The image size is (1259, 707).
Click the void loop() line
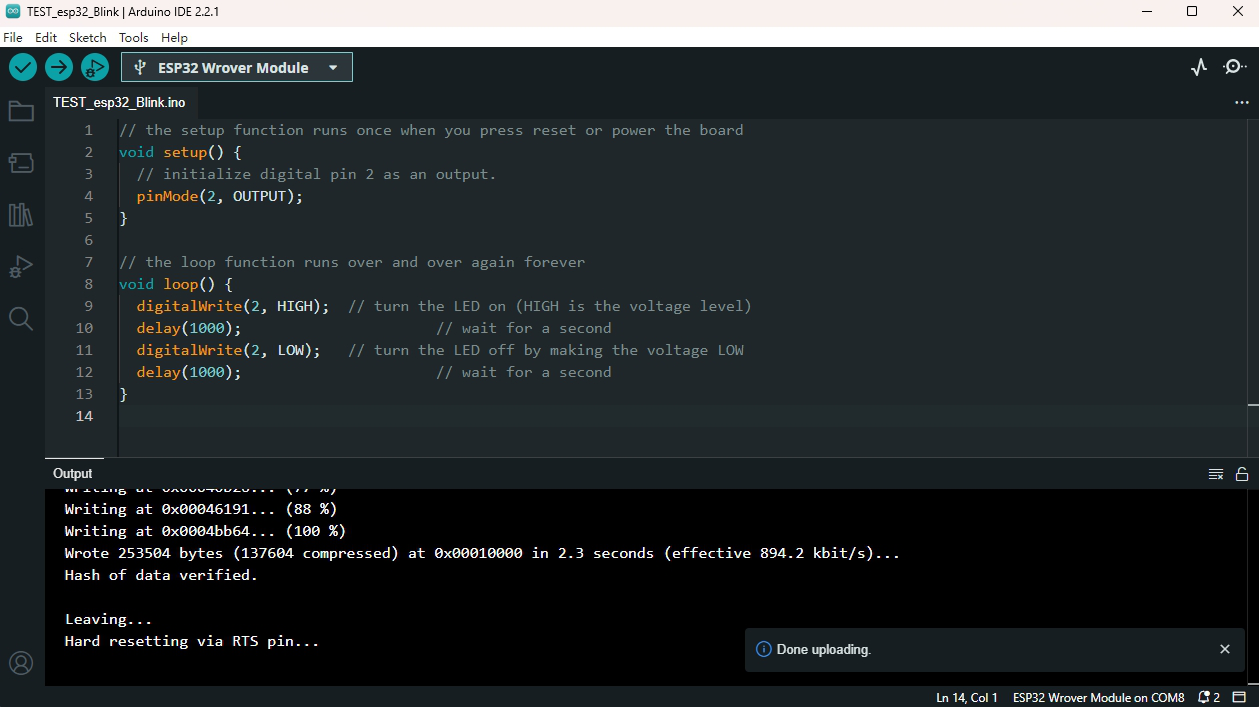pos(176,284)
